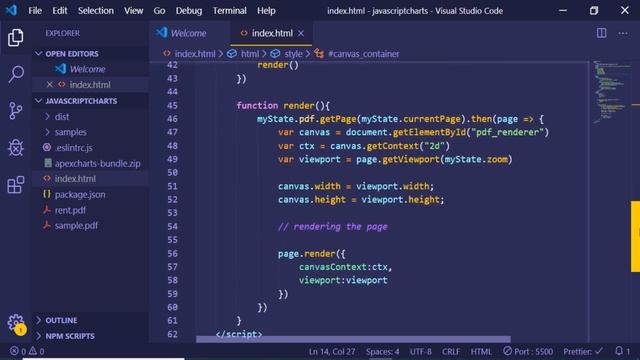640x360 pixels.
Task: Open the Search view icon
Action: click(x=16, y=74)
